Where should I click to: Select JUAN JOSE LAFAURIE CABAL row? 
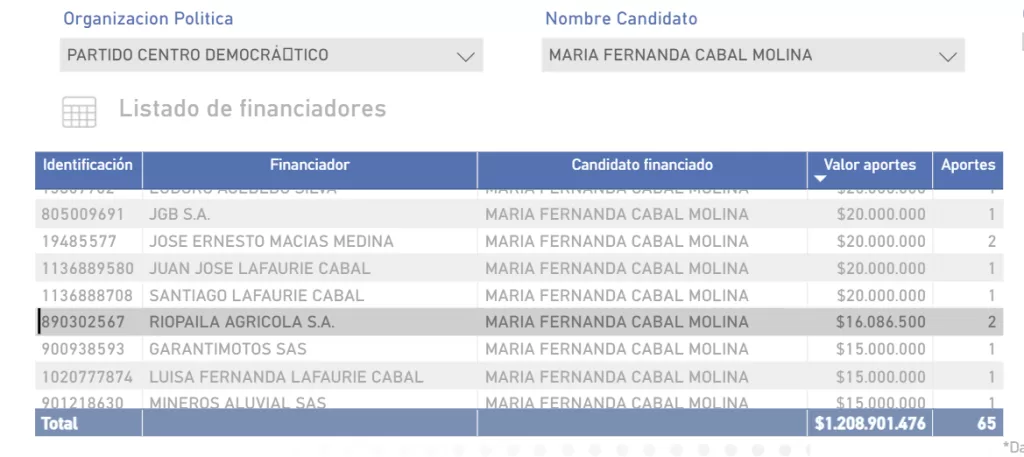[x=519, y=268]
